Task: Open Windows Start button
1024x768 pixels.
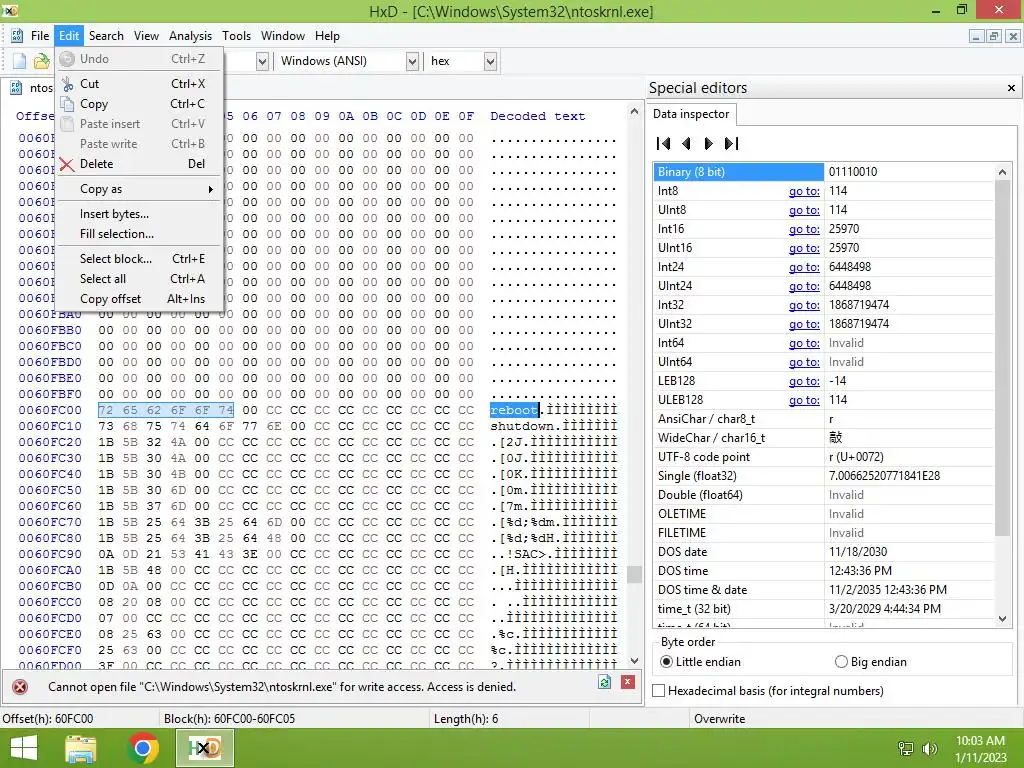Action: [x=25, y=748]
